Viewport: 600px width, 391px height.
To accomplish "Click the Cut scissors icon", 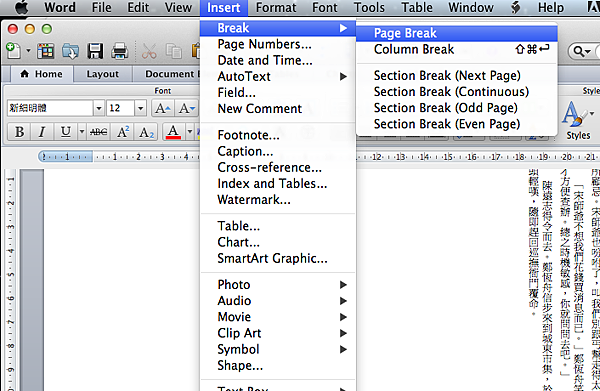I will [x=149, y=51].
